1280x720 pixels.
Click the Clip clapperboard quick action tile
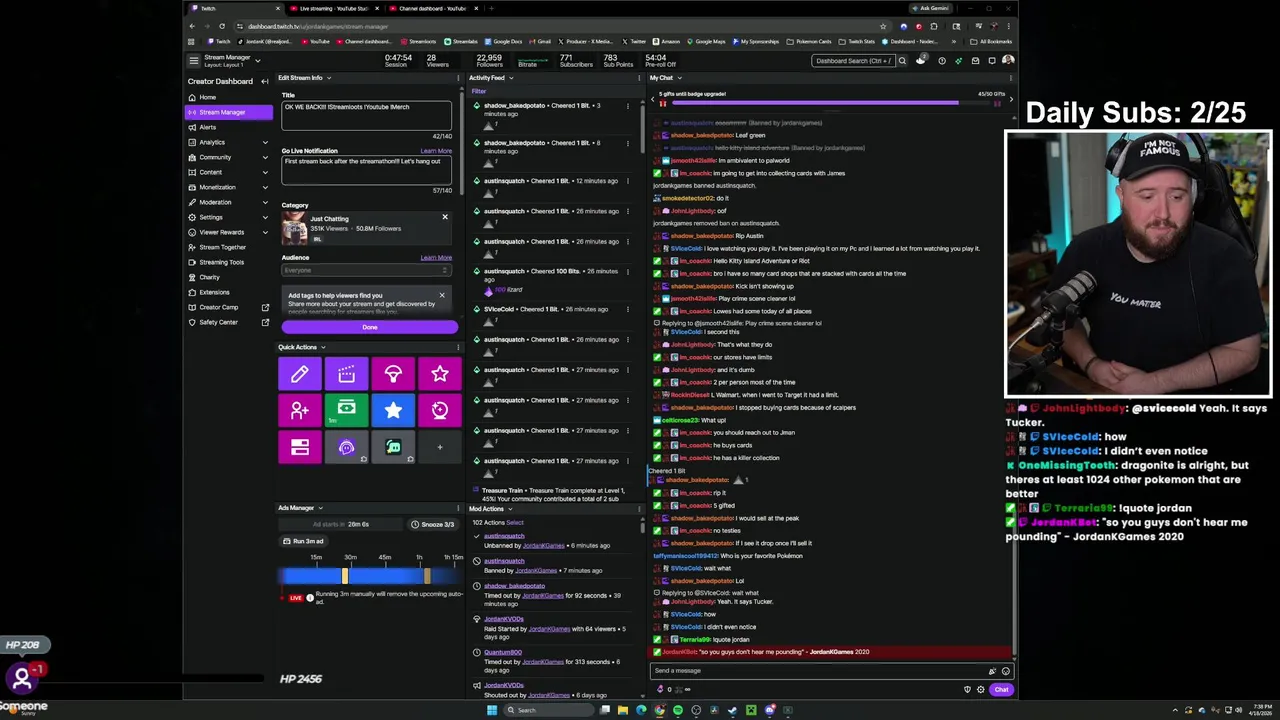click(346, 374)
